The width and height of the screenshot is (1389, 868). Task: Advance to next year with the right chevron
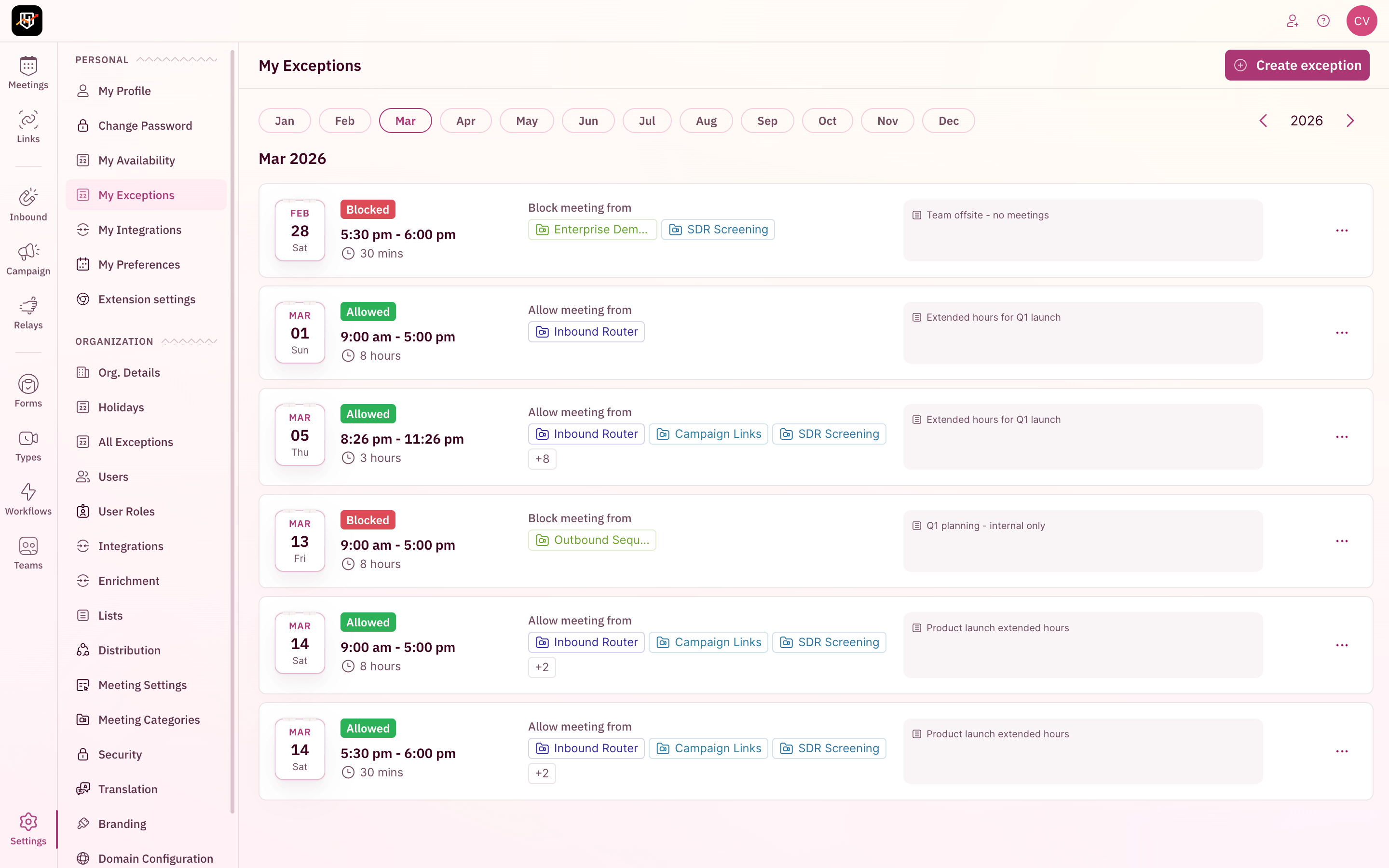(x=1350, y=121)
